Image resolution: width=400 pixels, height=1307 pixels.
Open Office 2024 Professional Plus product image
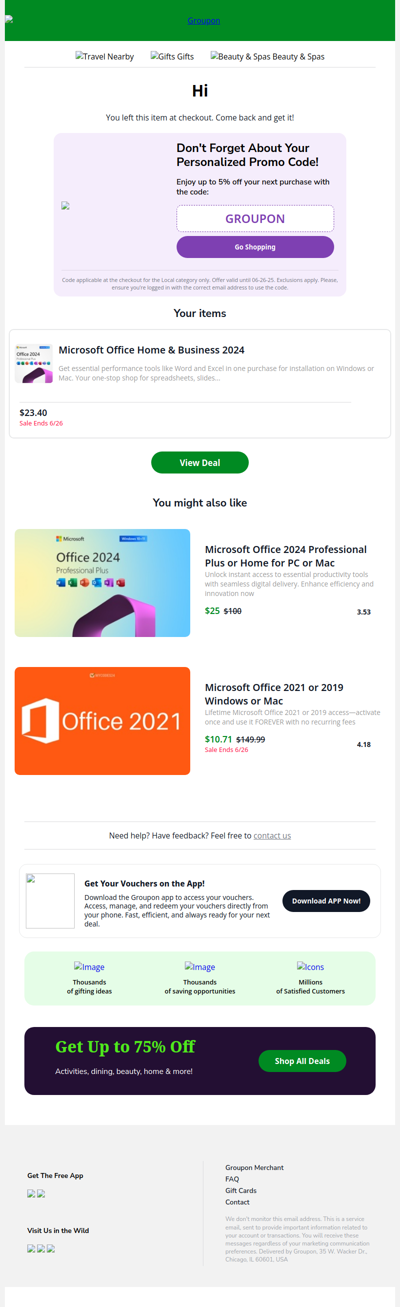(102, 583)
